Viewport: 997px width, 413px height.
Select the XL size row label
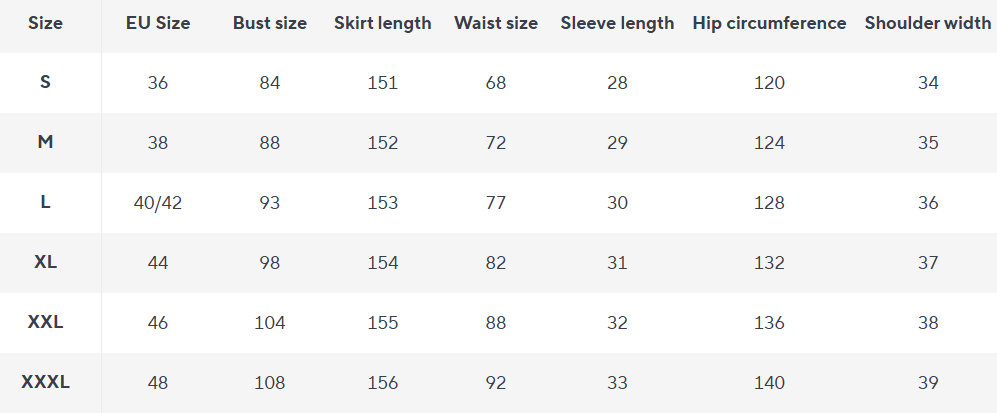(45, 263)
